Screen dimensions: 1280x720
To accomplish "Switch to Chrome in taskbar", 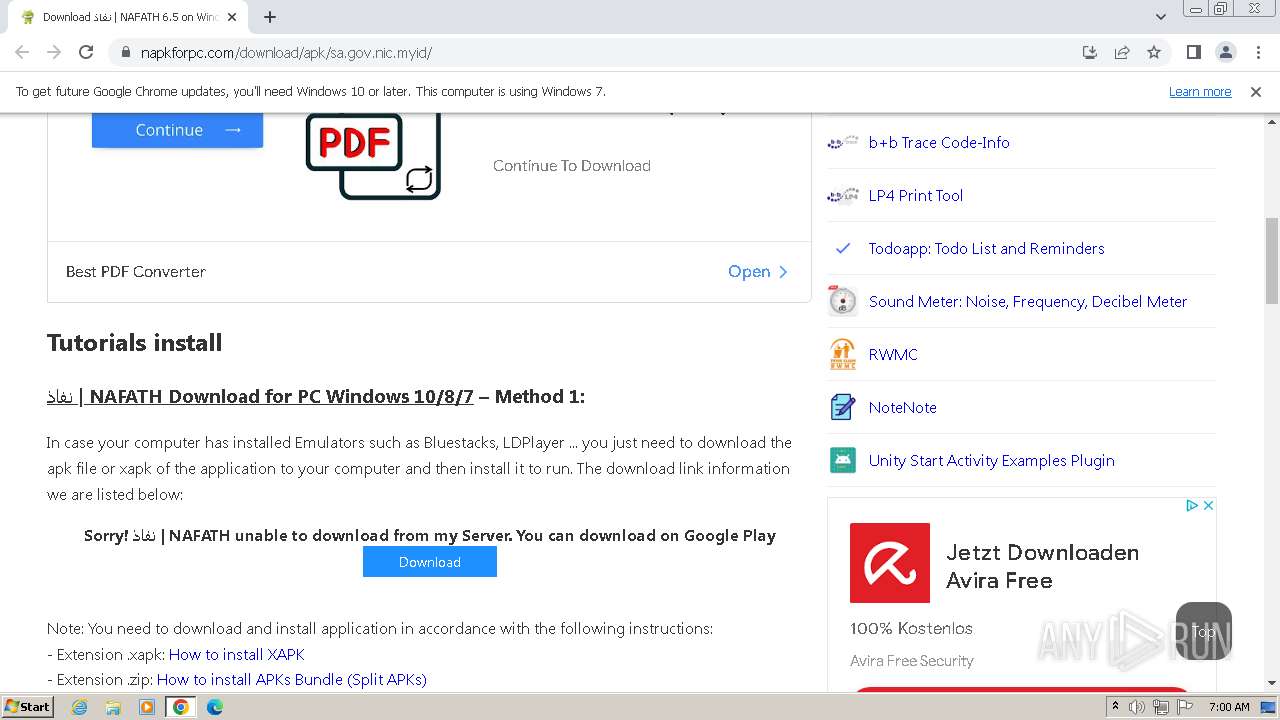I will click(x=181, y=707).
